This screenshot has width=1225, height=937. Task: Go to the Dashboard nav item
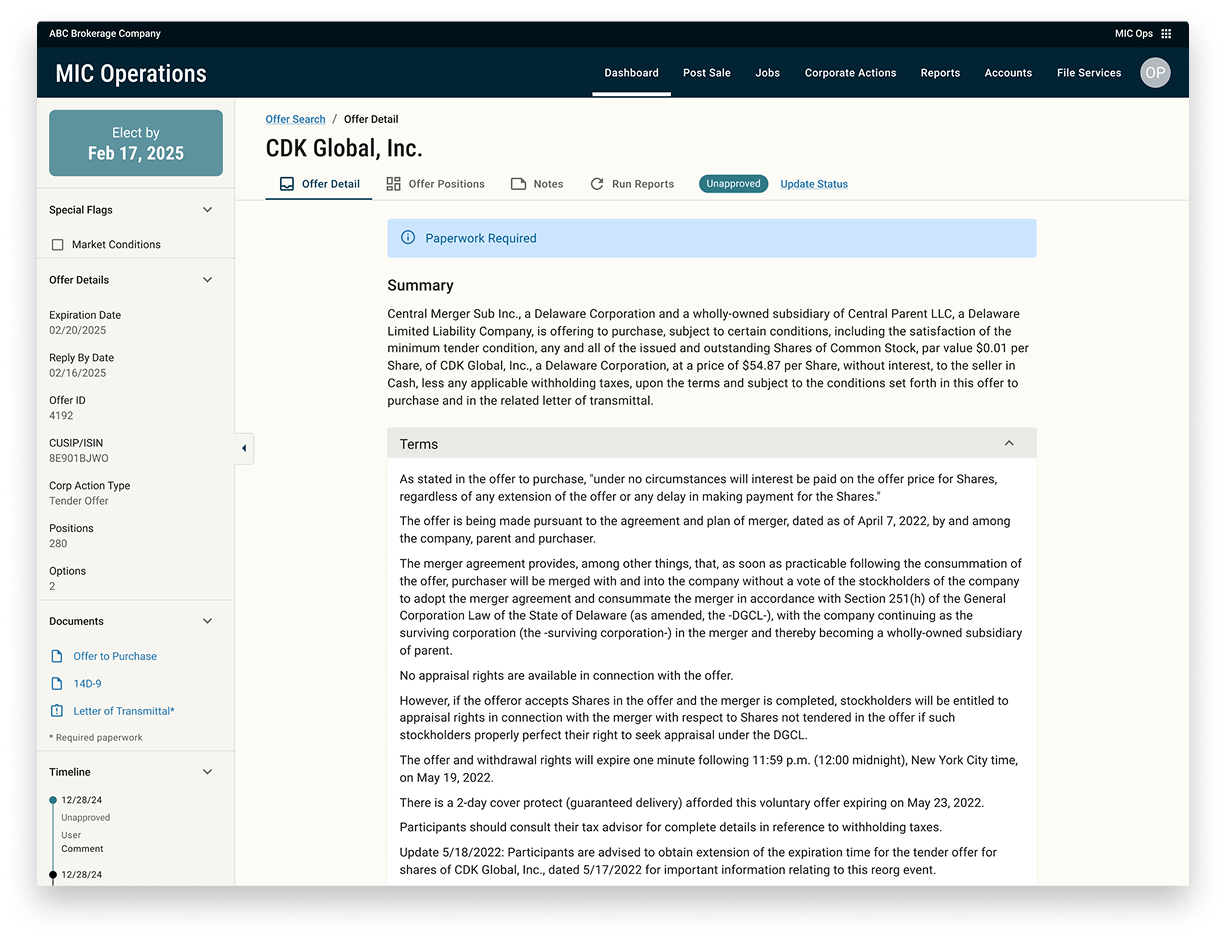631,73
